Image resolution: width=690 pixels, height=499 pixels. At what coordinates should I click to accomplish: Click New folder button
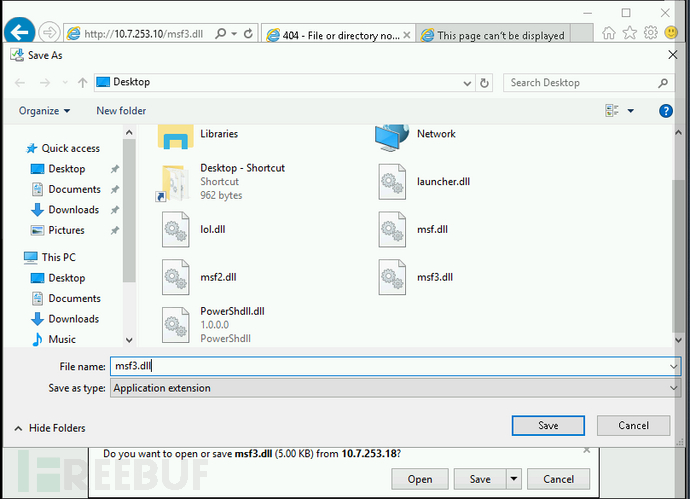[121, 111]
